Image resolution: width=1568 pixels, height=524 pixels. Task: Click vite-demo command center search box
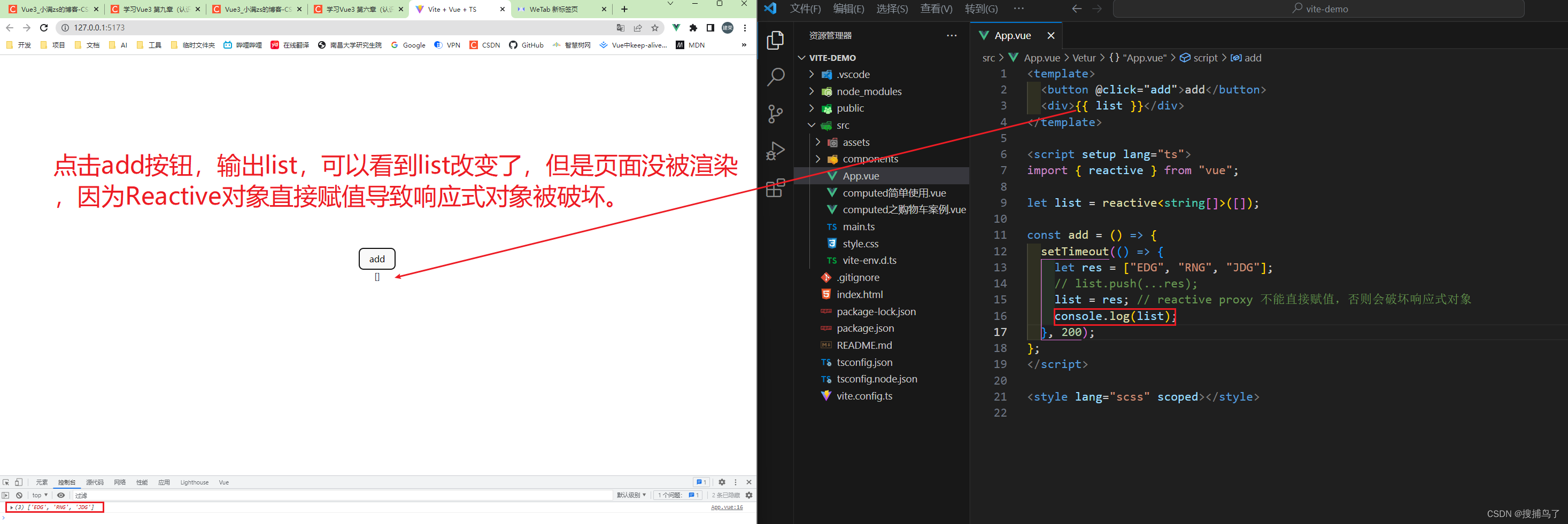(1318, 9)
